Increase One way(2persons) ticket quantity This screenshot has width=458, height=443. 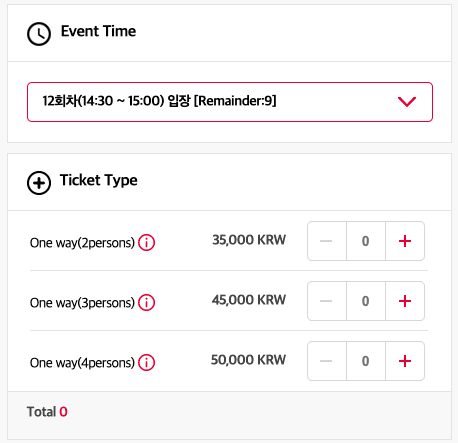tap(405, 241)
